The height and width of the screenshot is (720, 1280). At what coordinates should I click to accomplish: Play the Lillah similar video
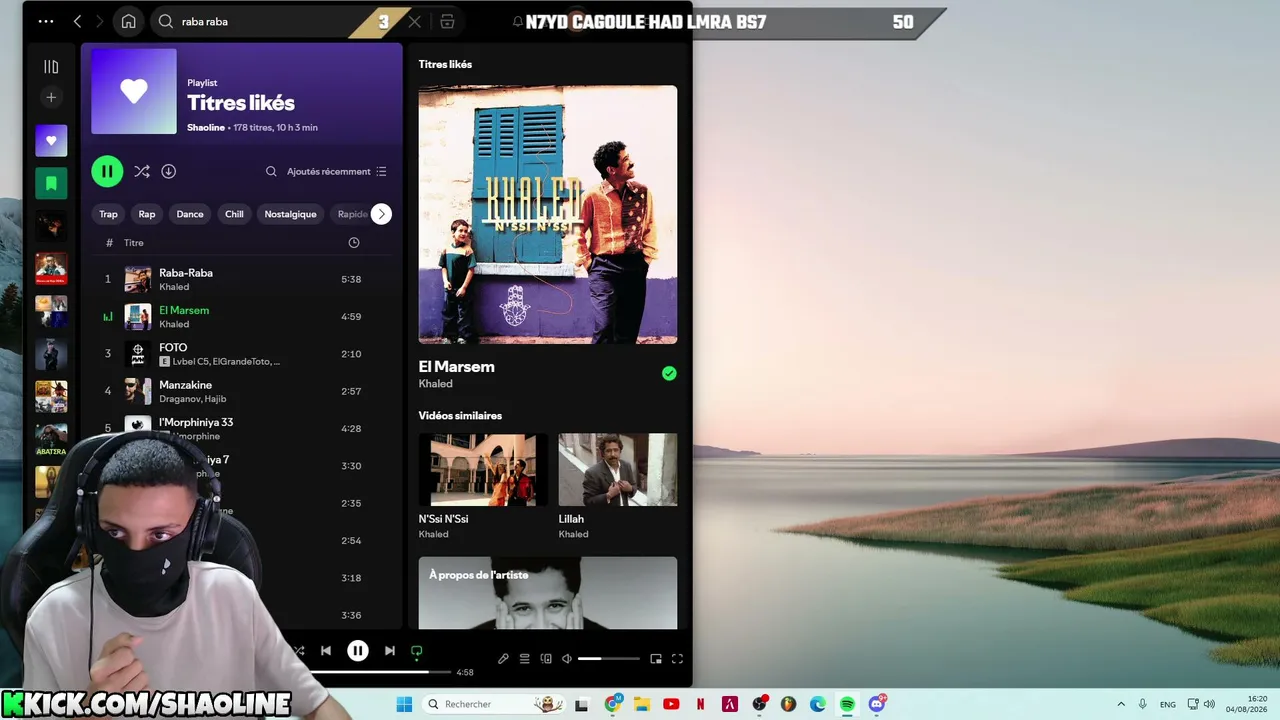point(618,470)
